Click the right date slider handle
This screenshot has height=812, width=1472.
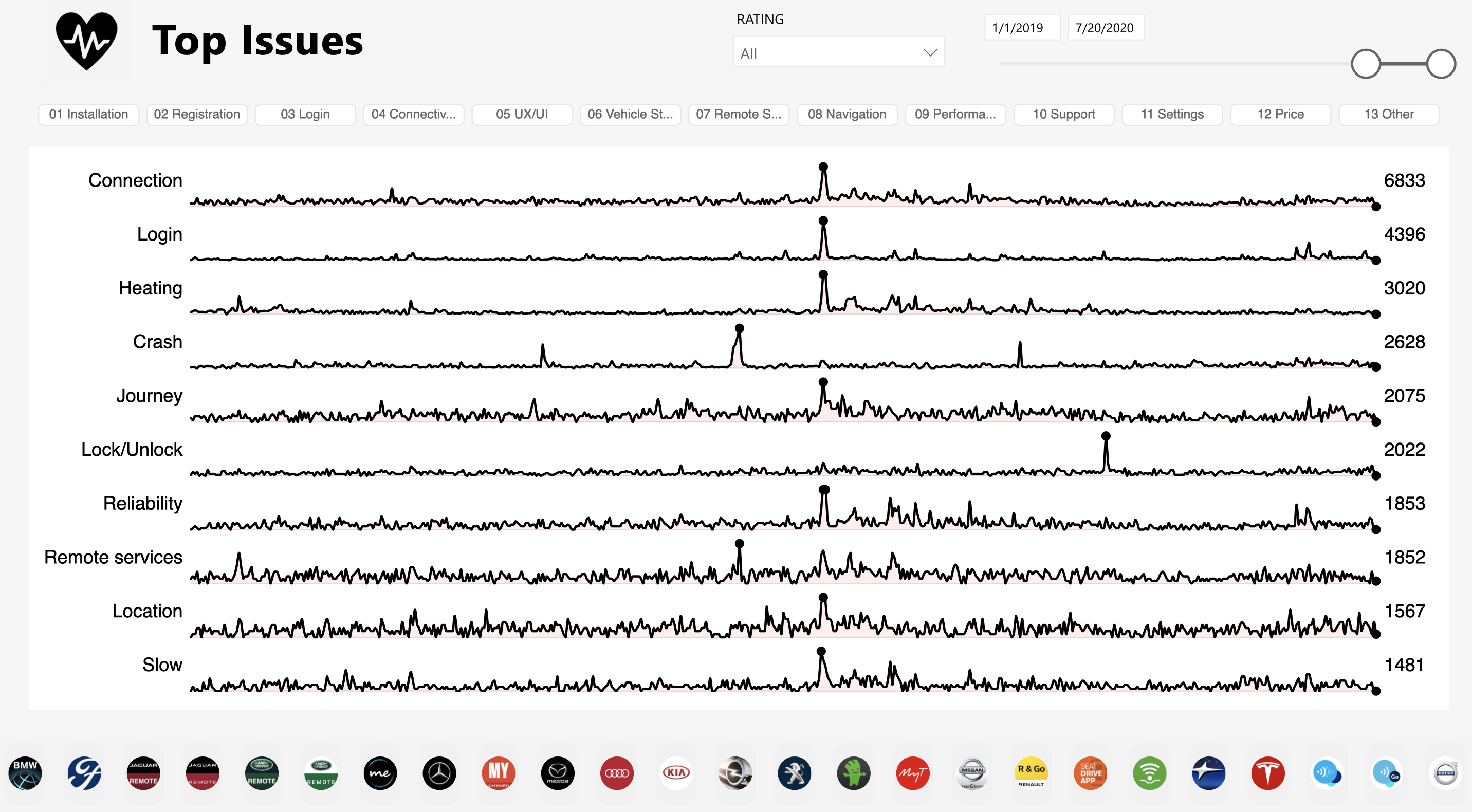click(1441, 63)
